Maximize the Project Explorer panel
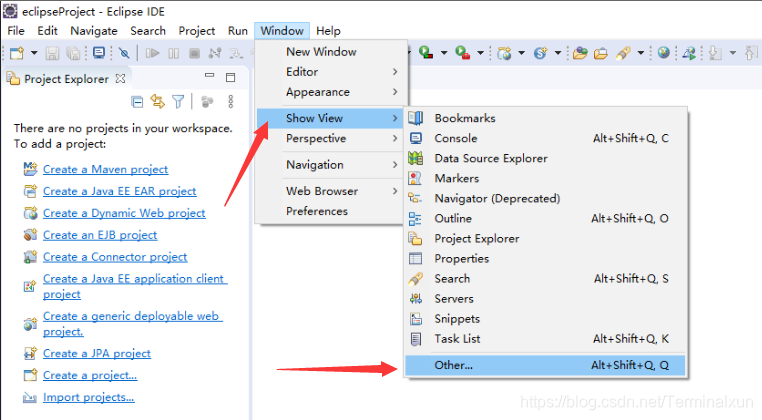This screenshot has width=762, height=420. click(x=230, y=77)
